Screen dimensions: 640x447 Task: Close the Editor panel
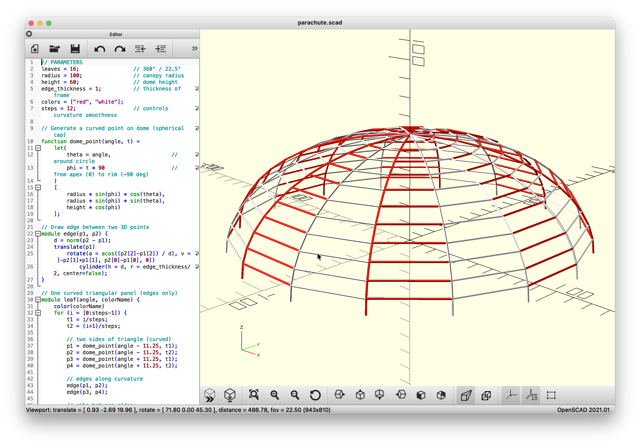tap(29, 34)
